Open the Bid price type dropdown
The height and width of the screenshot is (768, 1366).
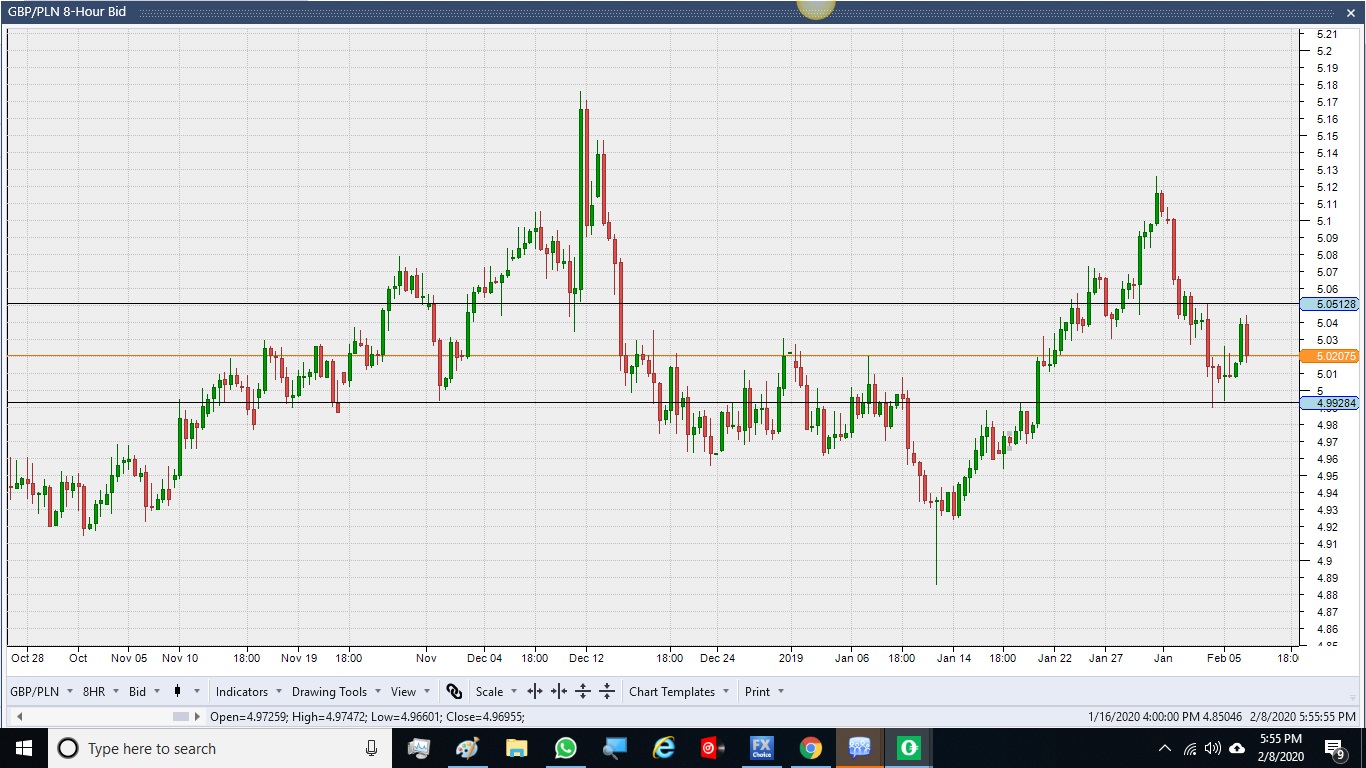click(x=145, y=691)
